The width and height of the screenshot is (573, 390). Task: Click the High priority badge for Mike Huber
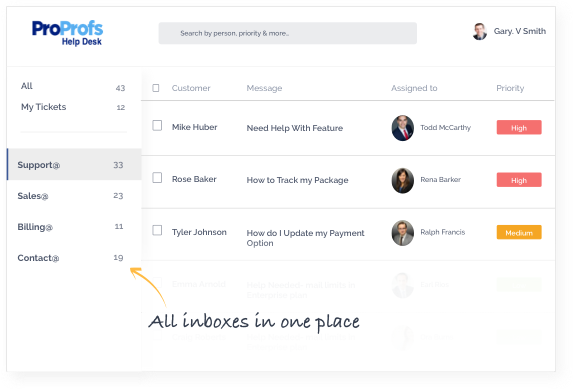tap(519, 128)
